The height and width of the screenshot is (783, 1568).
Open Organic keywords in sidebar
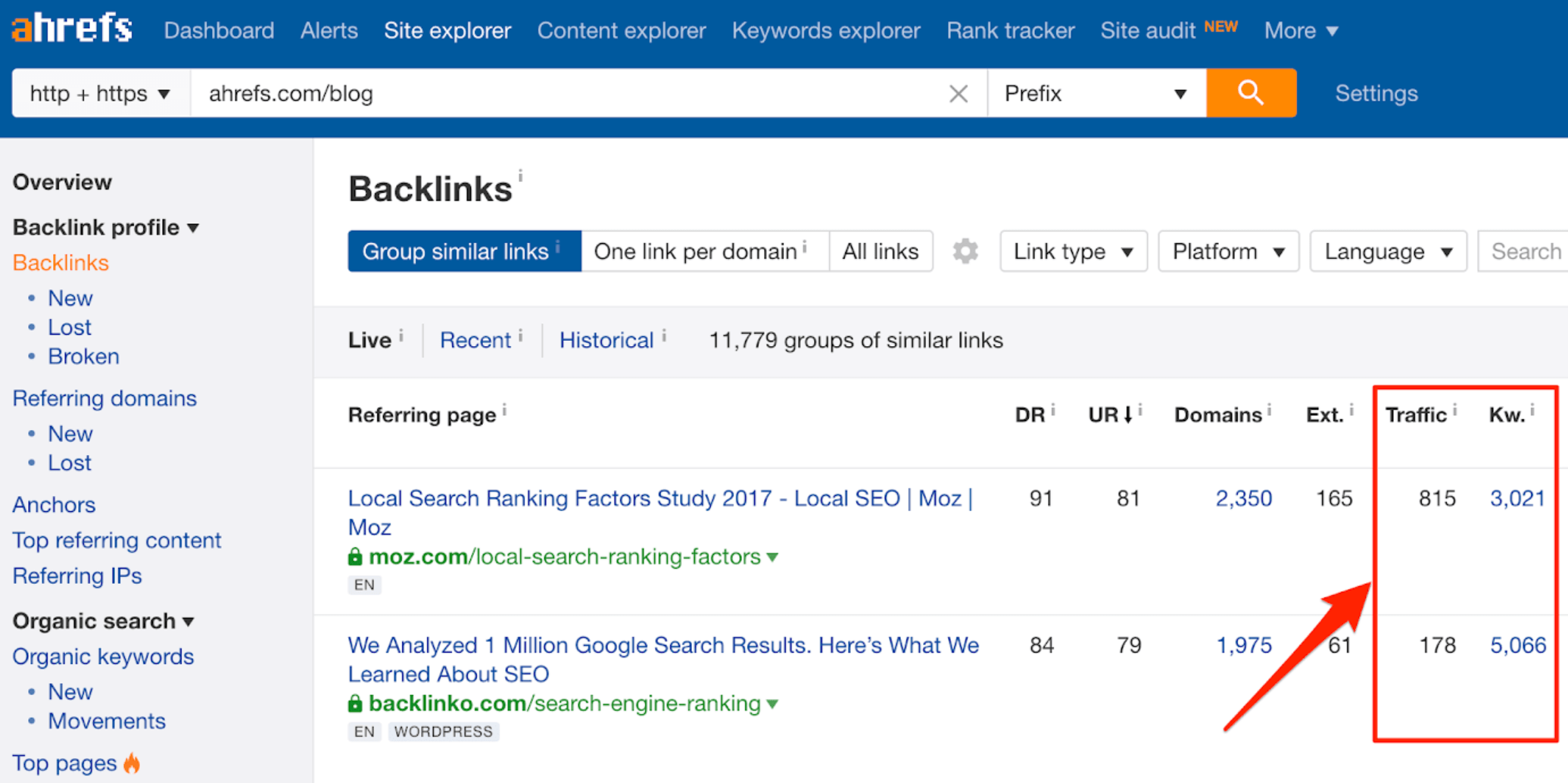103,657
